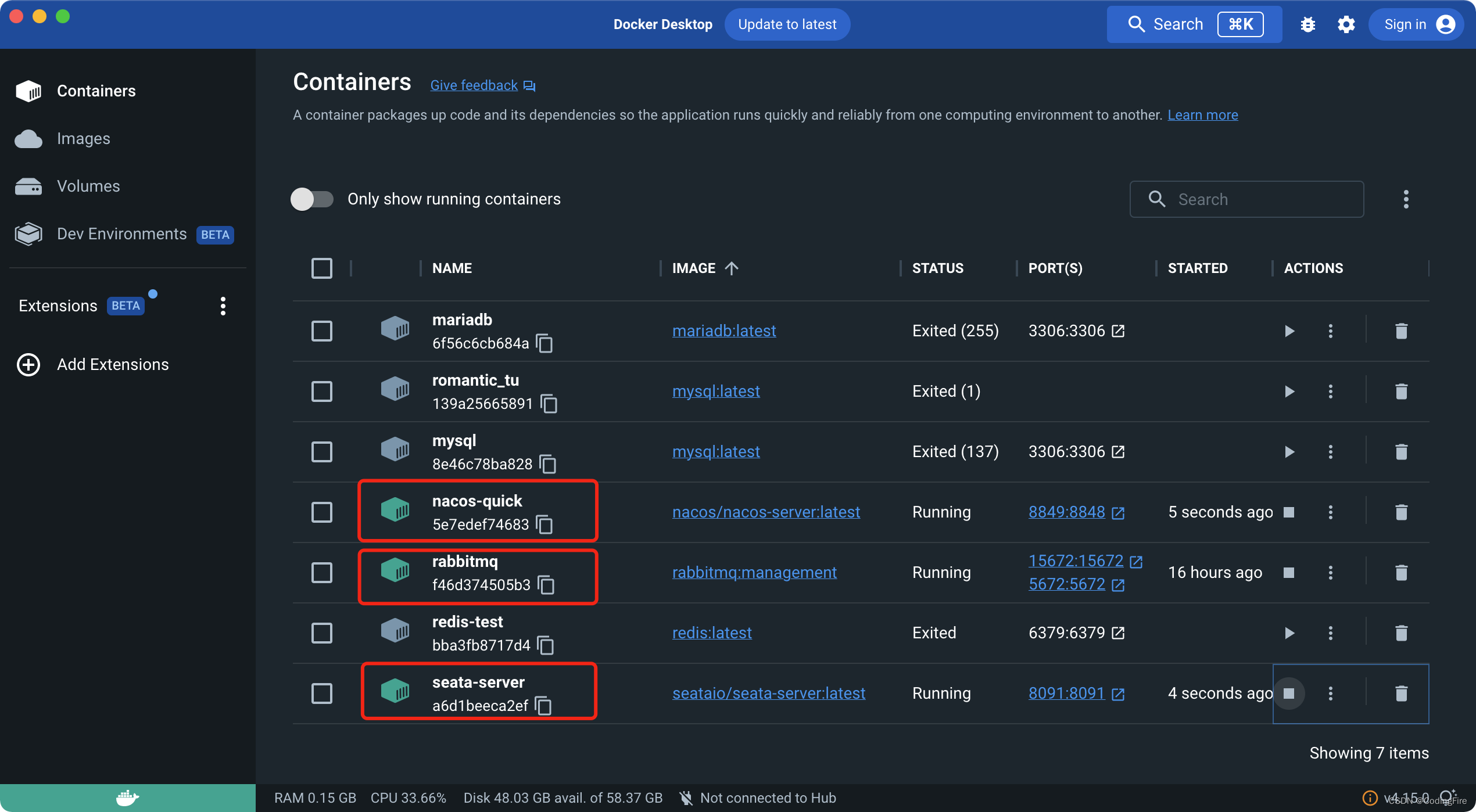1476x812 pixels.
Task: Open more actions for mariadb
Action: coord(1331,331)
